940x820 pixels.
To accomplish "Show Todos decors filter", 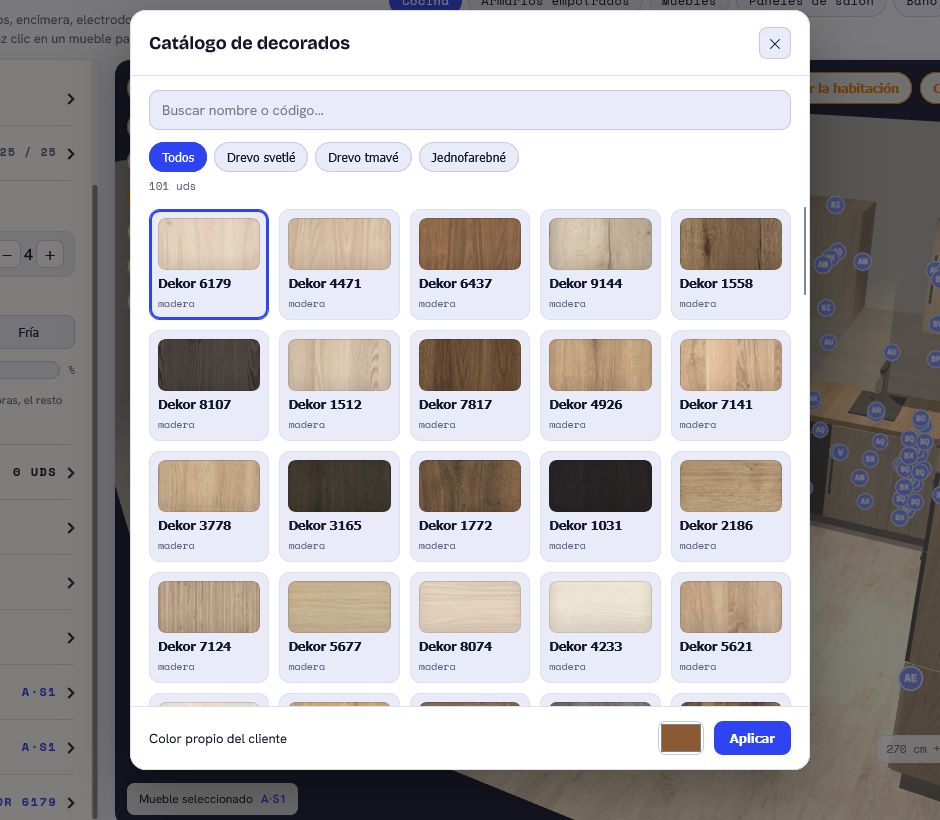I will 178,157.
